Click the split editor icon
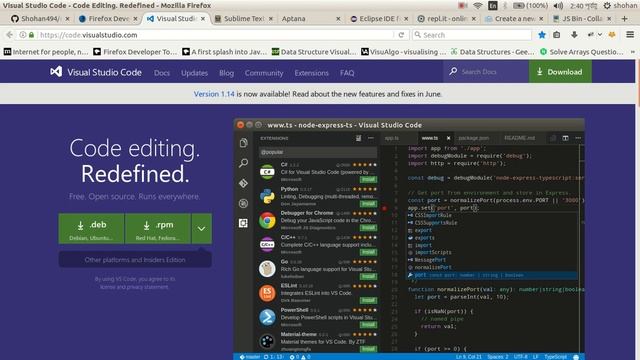 [565, 138]
